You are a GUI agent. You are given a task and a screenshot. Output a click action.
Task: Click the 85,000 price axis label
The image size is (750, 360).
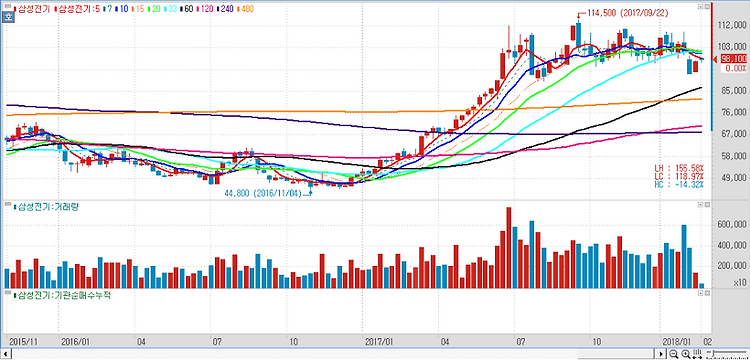733,91
